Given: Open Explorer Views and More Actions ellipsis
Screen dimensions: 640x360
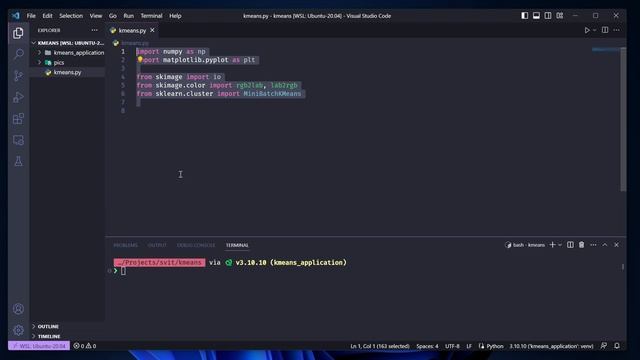Looking at the screenshot, I should coord(95,30).
